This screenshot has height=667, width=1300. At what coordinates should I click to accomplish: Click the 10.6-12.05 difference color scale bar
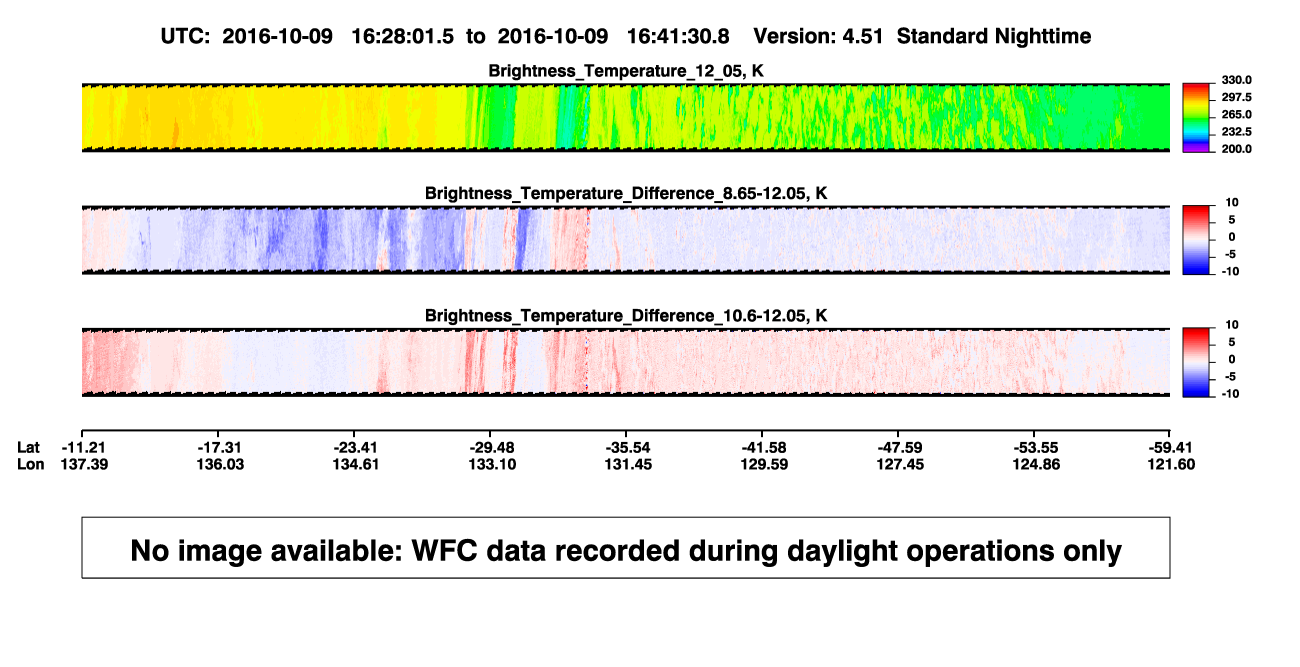[1197, 362]
